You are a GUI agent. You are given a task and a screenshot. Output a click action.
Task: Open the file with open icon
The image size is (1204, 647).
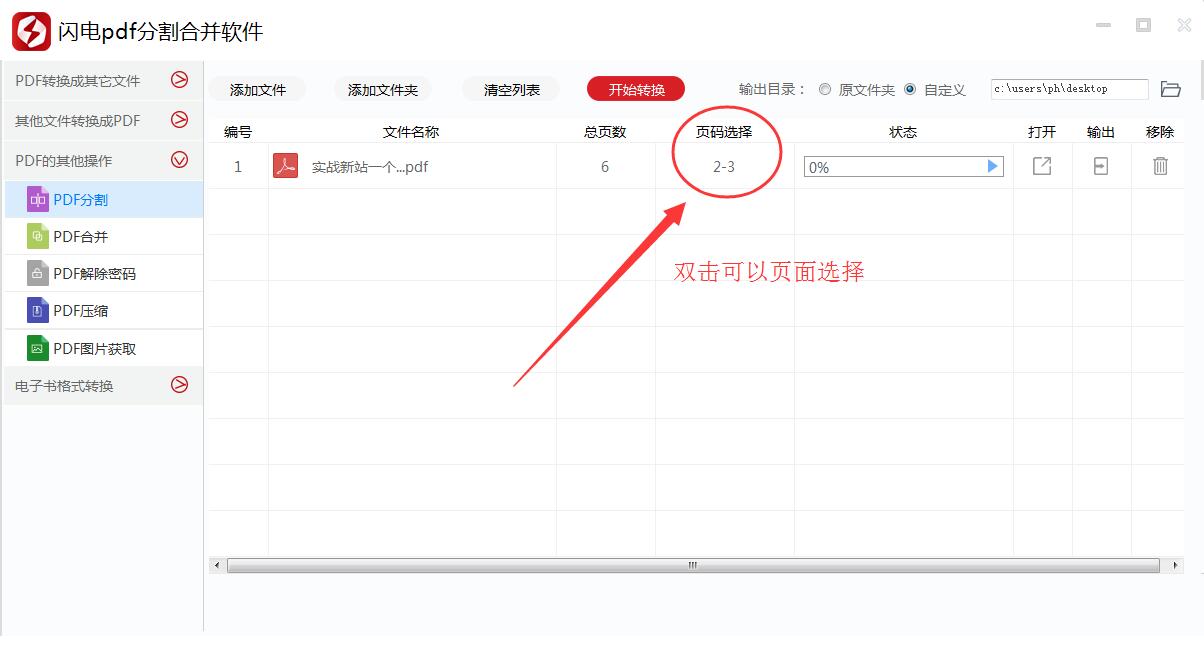coord(1042,166)
